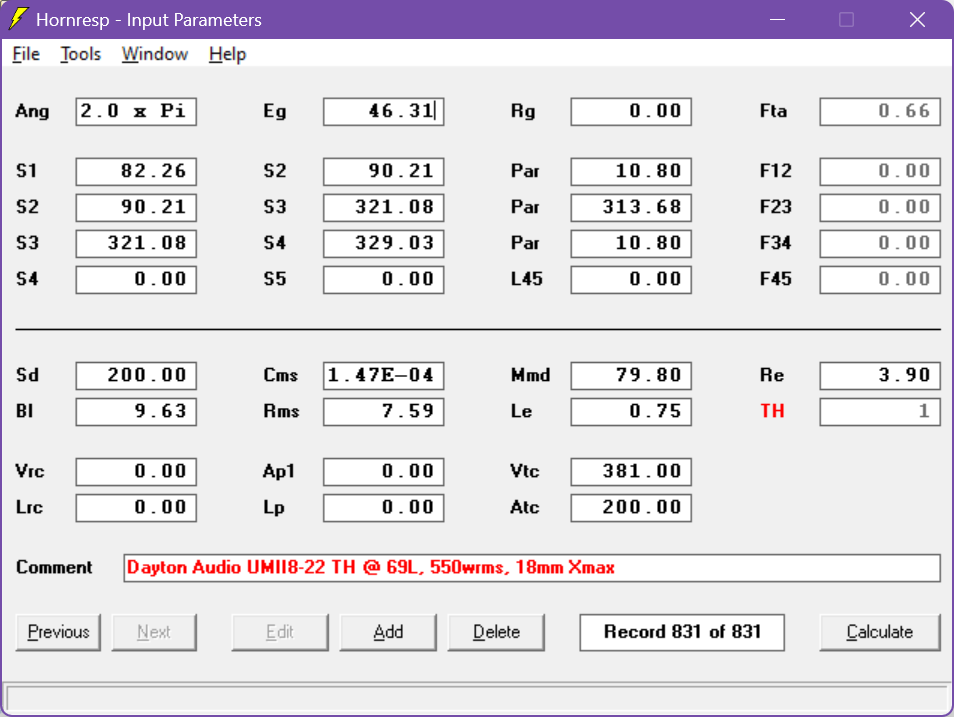
Task: Click the F12 field
Action: pyautogui.click(x=880, y=171)
